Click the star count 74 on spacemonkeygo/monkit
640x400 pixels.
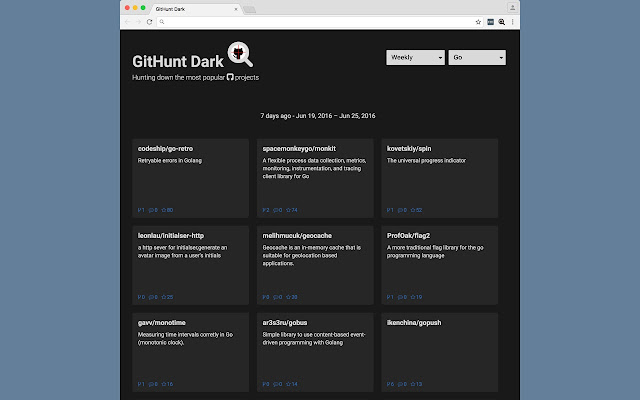[292, 210]
